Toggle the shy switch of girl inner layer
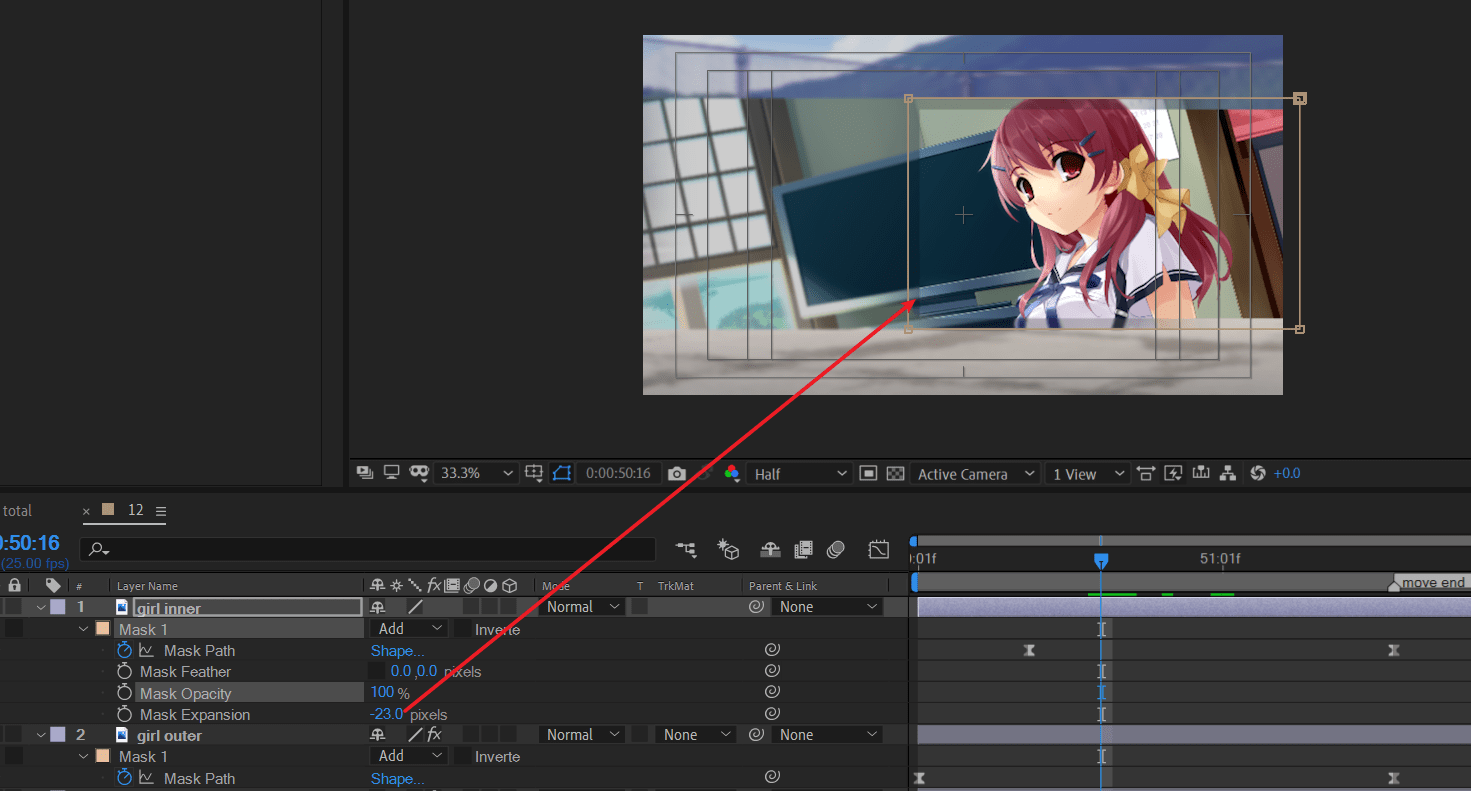Viewport: 1471px width, 791px height. click(x=378, y=607)
